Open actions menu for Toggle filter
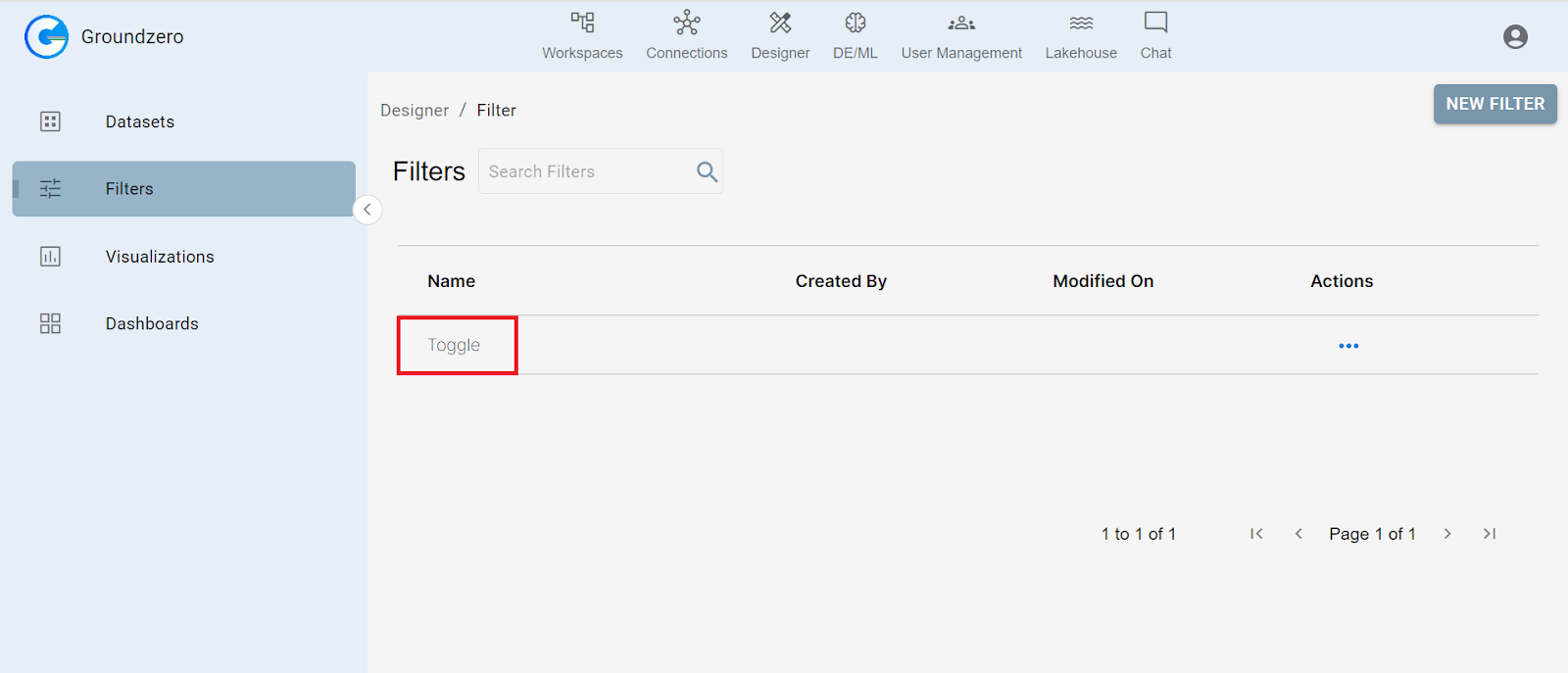 [x=1348, y=346]
